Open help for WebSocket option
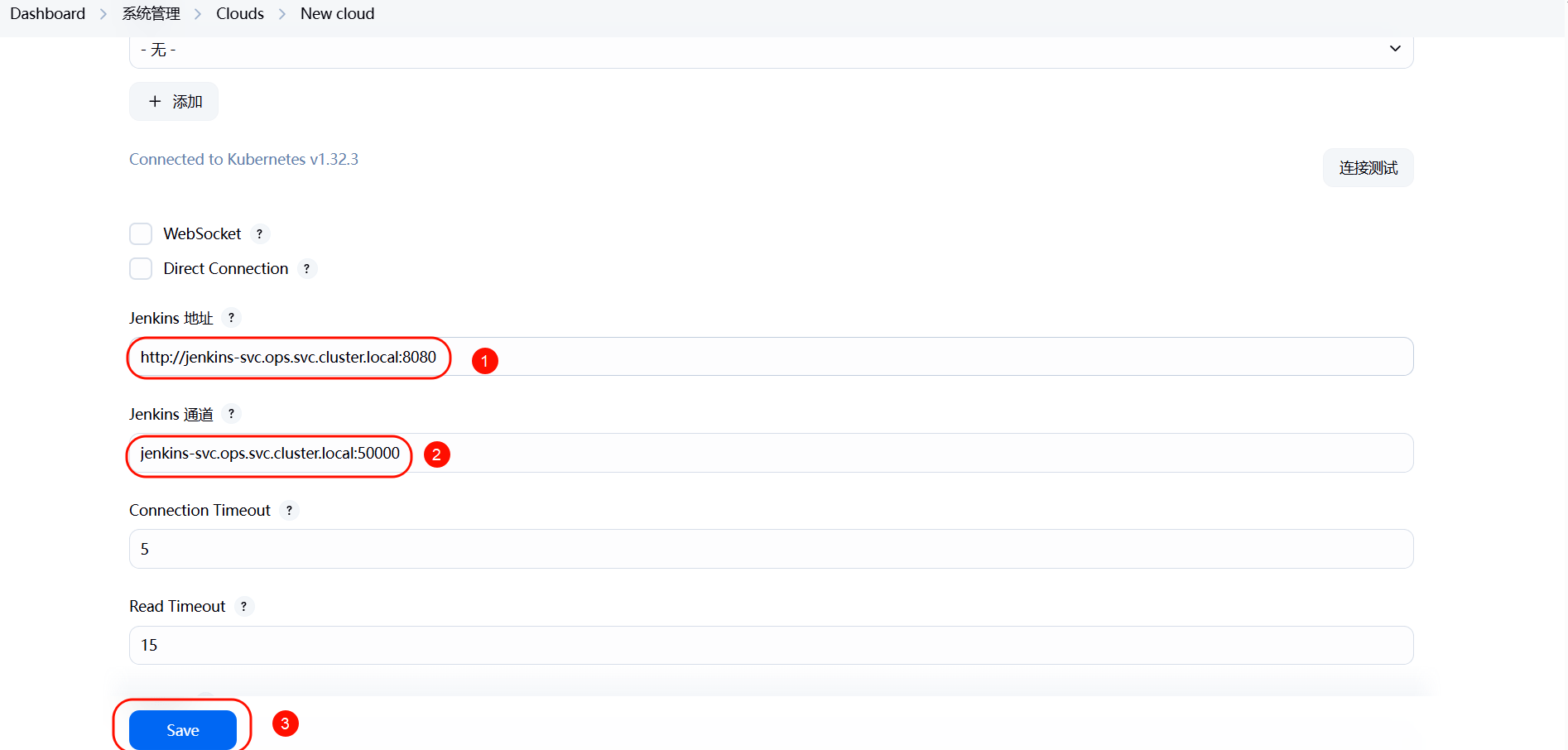 259,234
